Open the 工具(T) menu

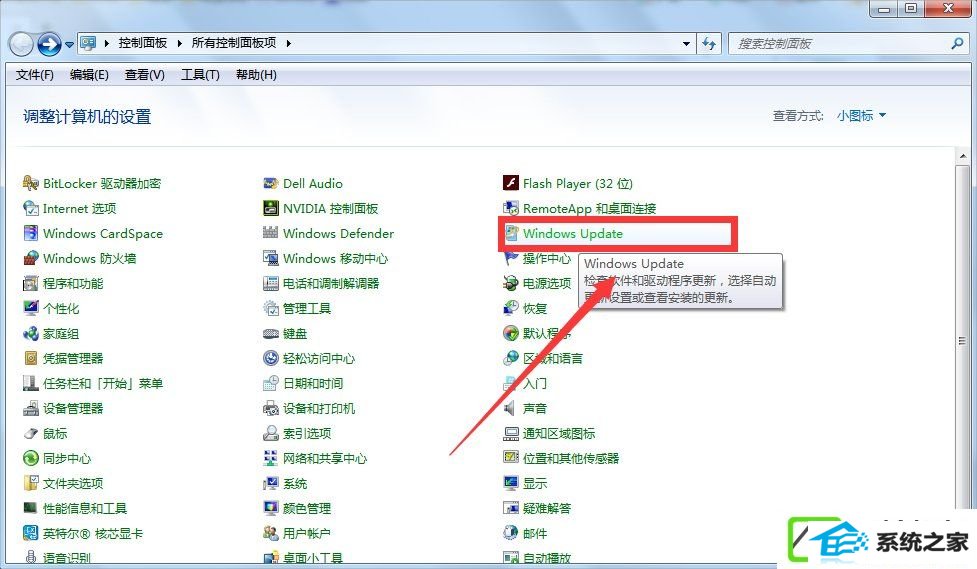200,75
